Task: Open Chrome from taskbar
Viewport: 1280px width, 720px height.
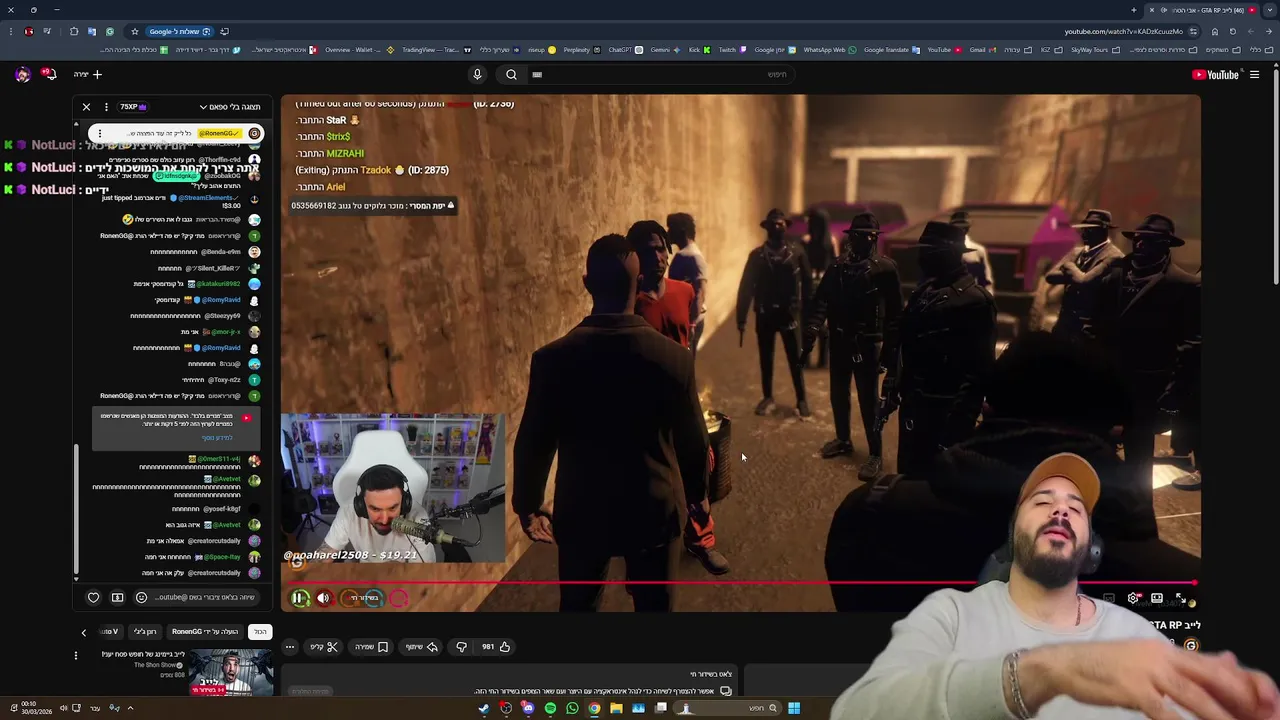Action: tap(594, 708)
